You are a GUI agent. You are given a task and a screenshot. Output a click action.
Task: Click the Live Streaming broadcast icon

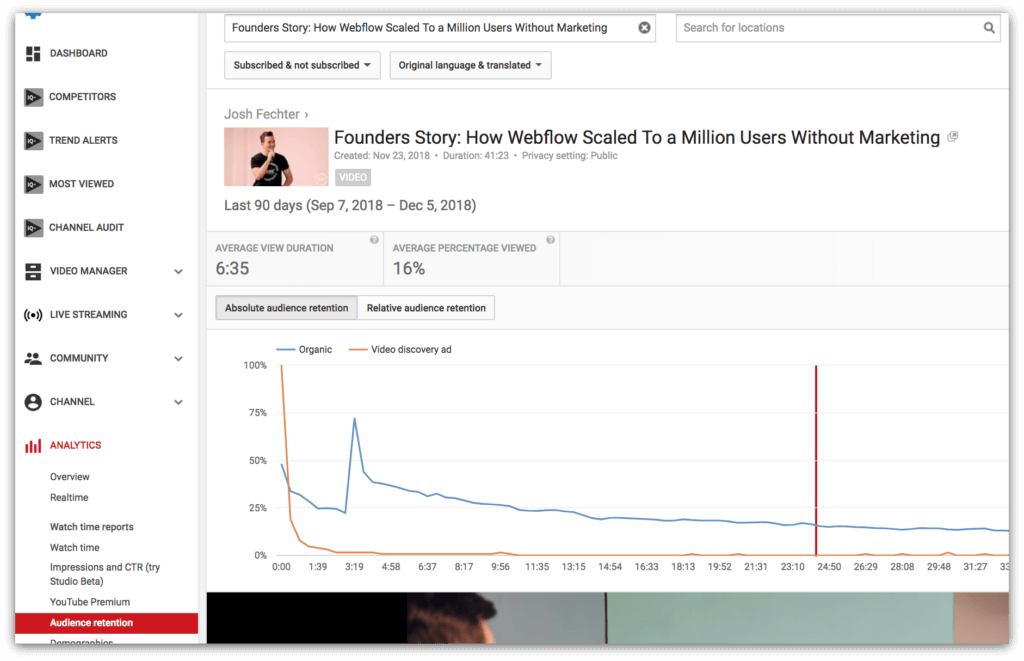33,315
